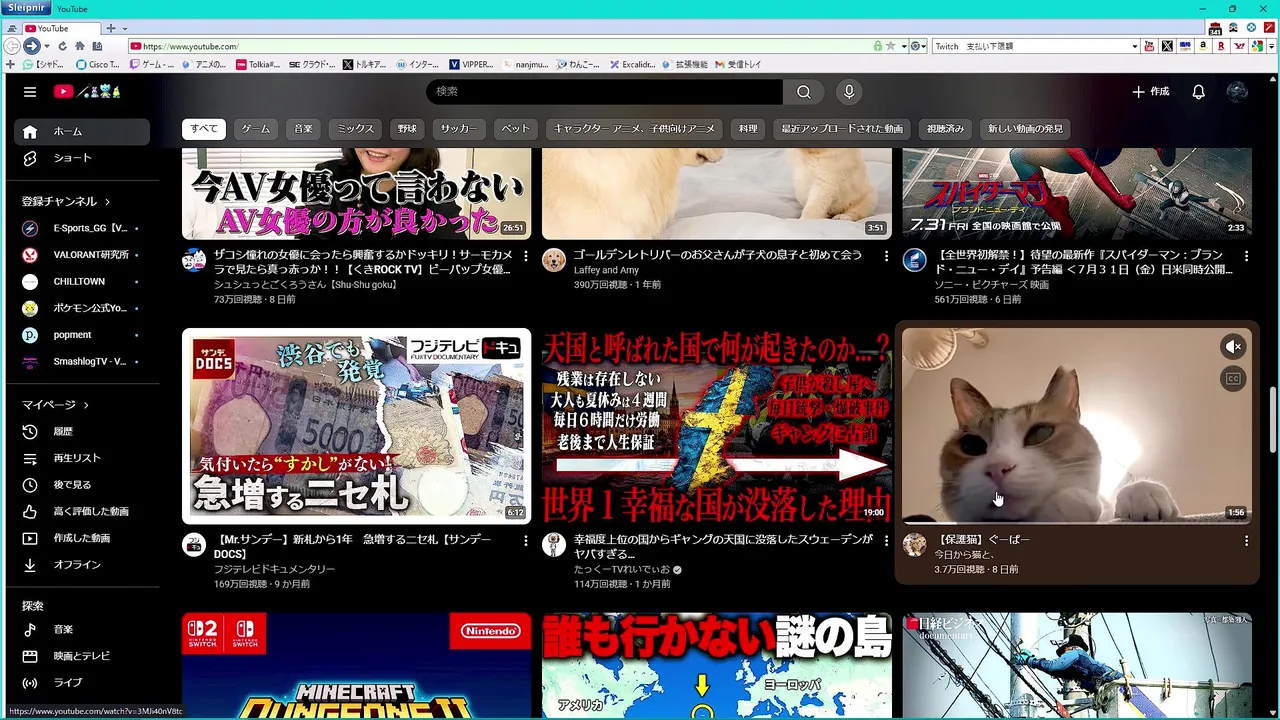This screenshot has width=1280, height=720.
Task: Click the 作成 create button
Action: click(x=1150, y=92)
